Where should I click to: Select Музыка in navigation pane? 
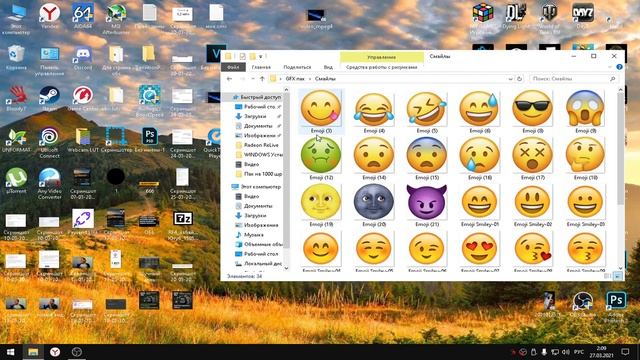[x=250, y=235]
